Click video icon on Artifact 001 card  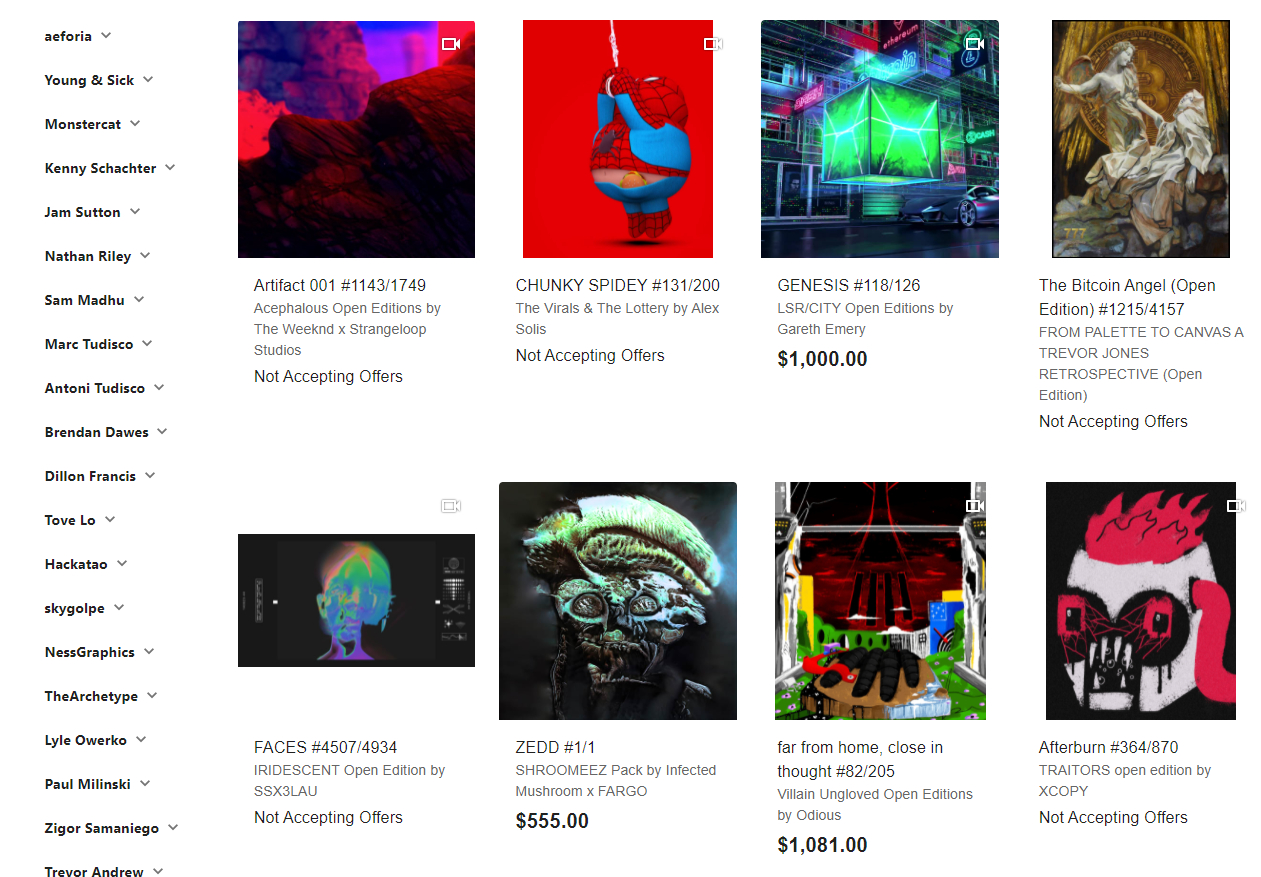451,44
